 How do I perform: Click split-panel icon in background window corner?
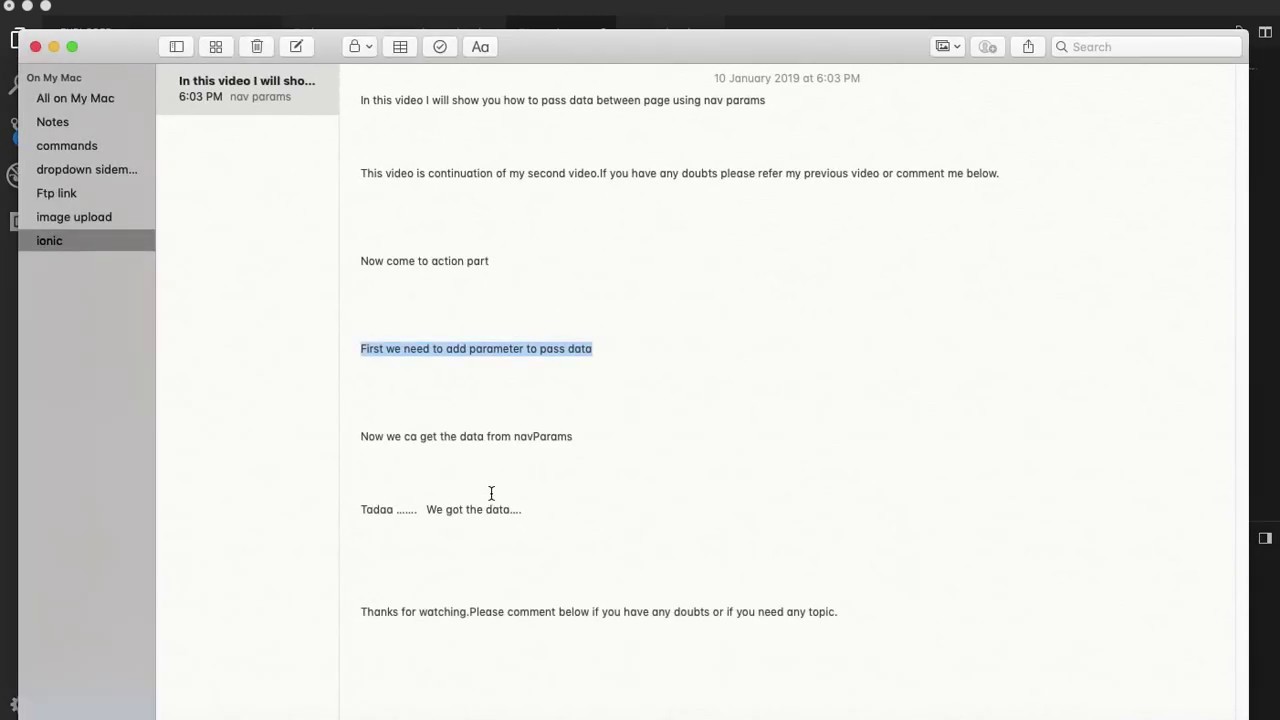click(1265, 33)
